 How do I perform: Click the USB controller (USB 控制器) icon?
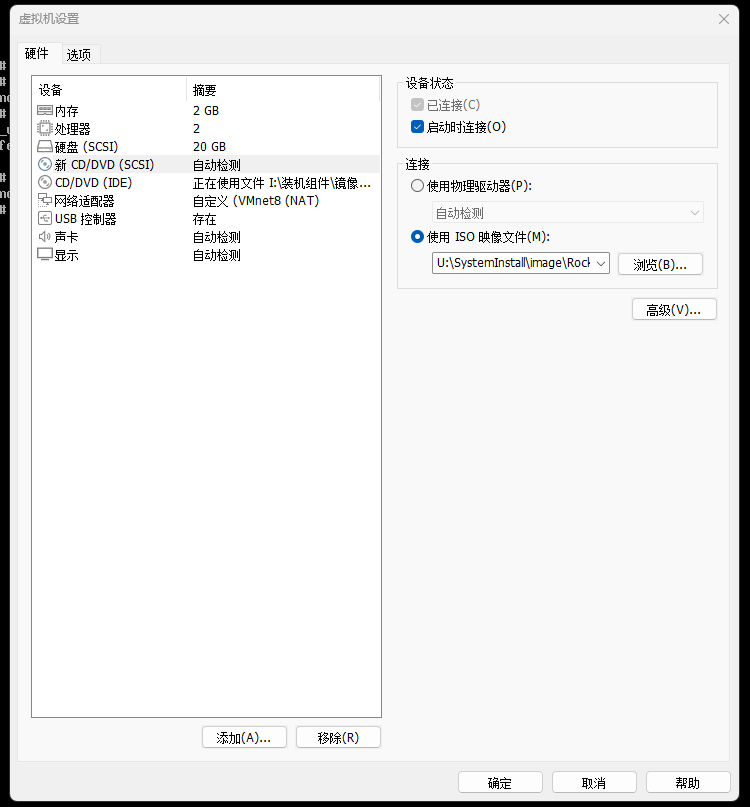(x=45, y=218)
